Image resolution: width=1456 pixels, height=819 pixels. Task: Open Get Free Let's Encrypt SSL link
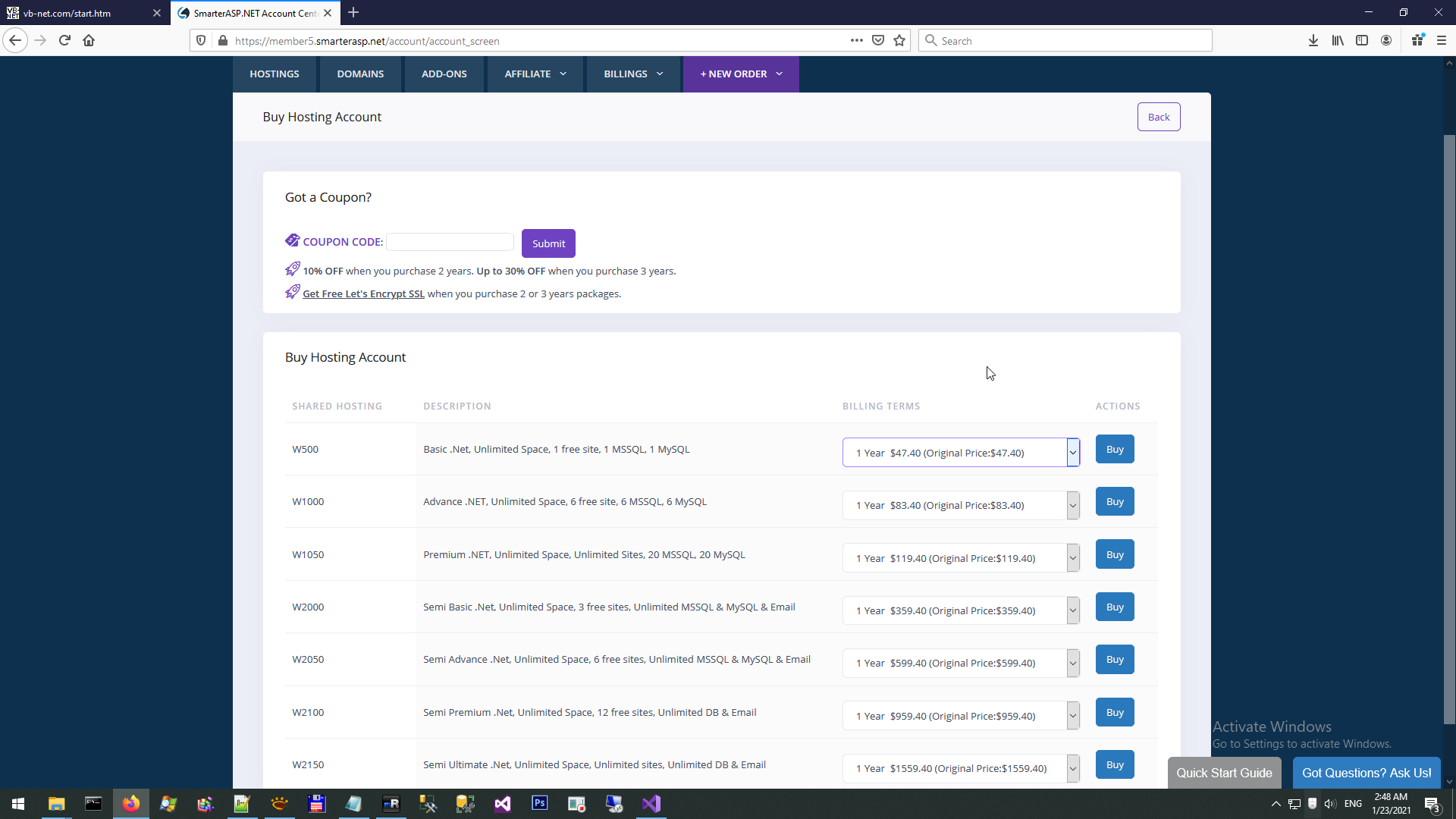pos(363,294)
